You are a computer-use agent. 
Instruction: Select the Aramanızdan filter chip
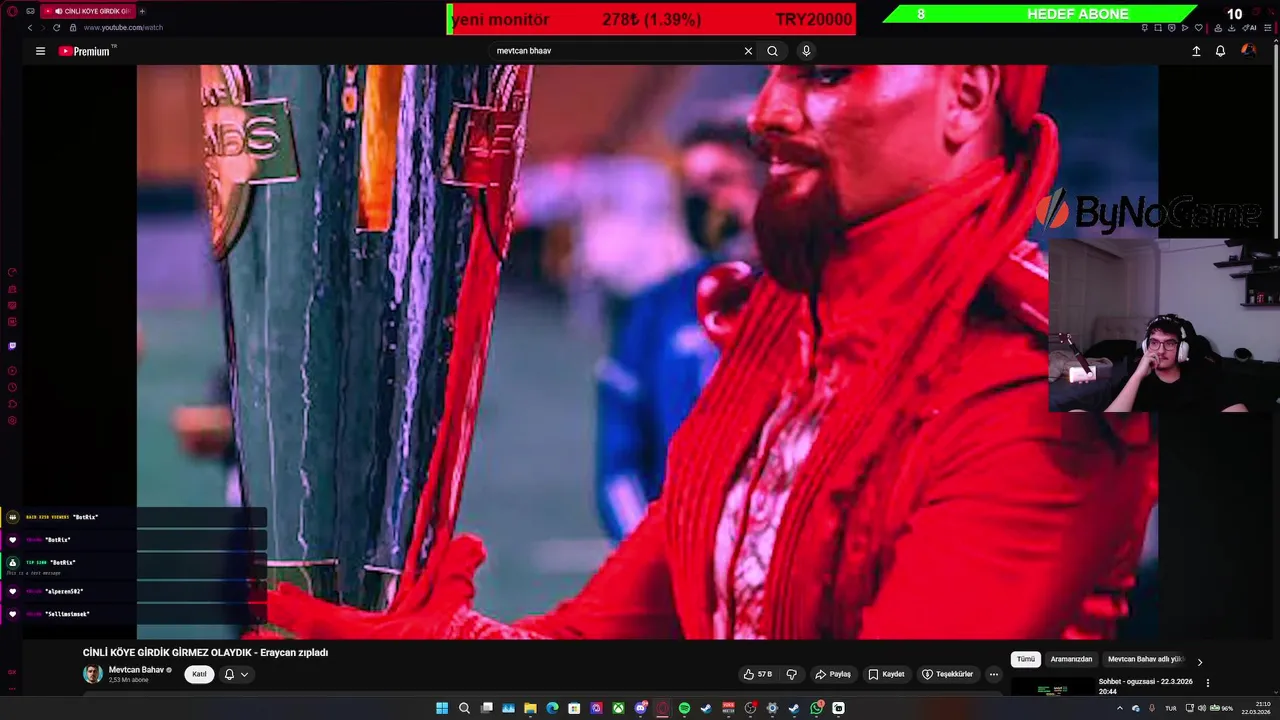tap(1071, 659)
